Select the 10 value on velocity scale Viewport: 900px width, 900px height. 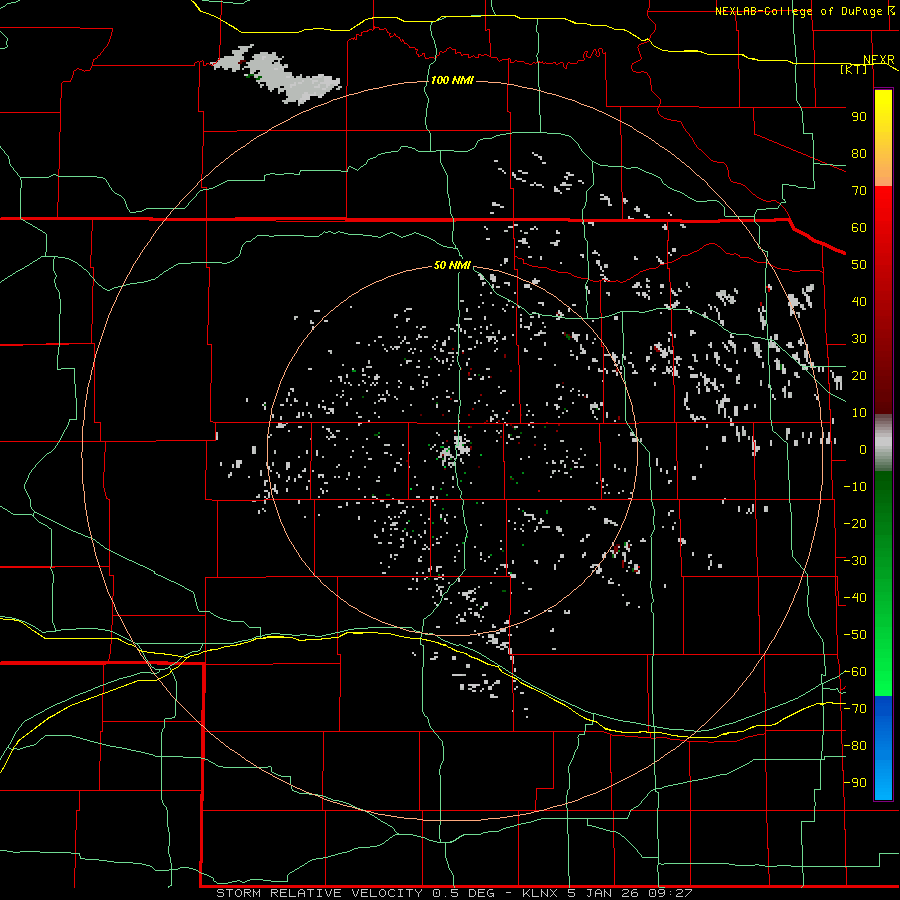point(859,413)
